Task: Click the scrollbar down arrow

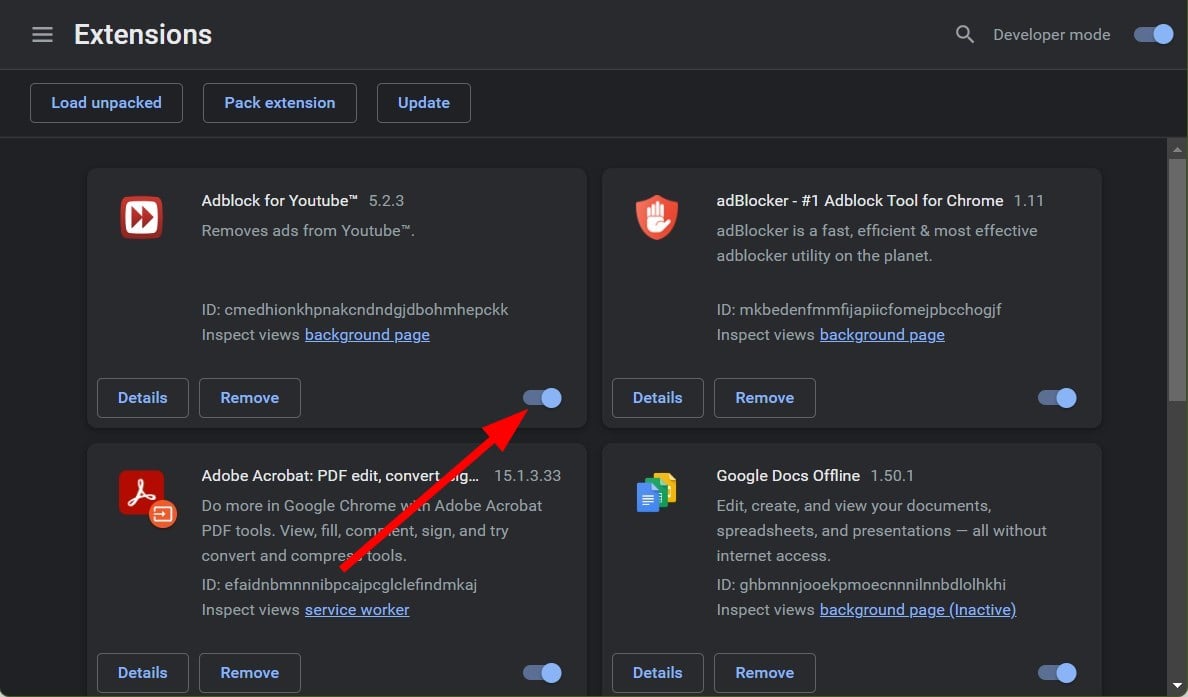Action: 1177,686
